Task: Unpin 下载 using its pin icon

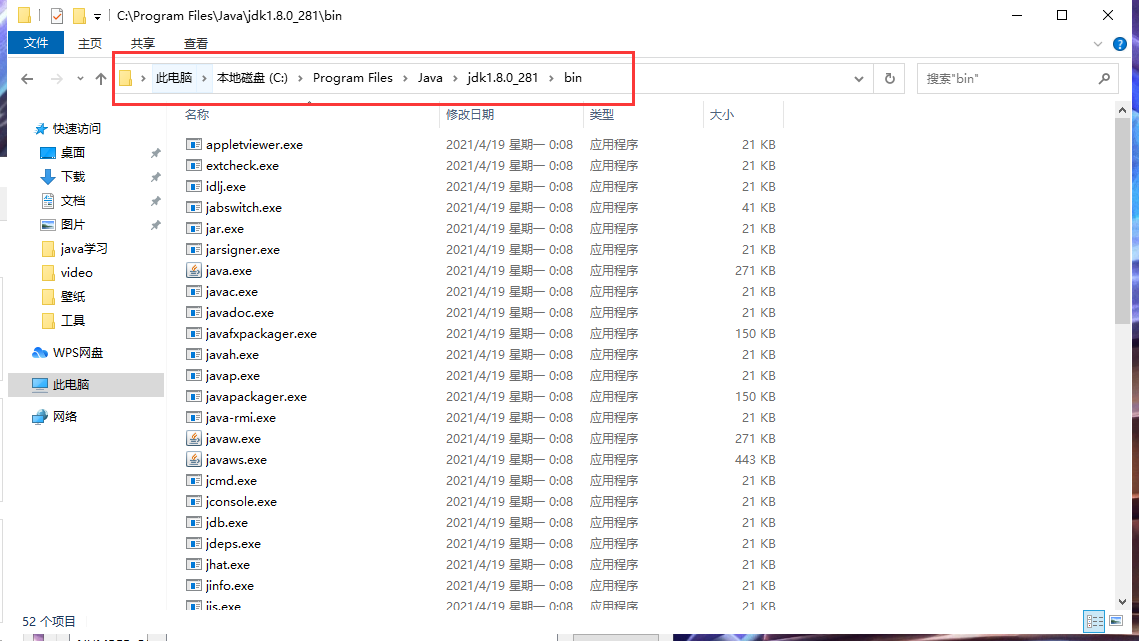Action: pyautogui.click(x=155, y=177)
